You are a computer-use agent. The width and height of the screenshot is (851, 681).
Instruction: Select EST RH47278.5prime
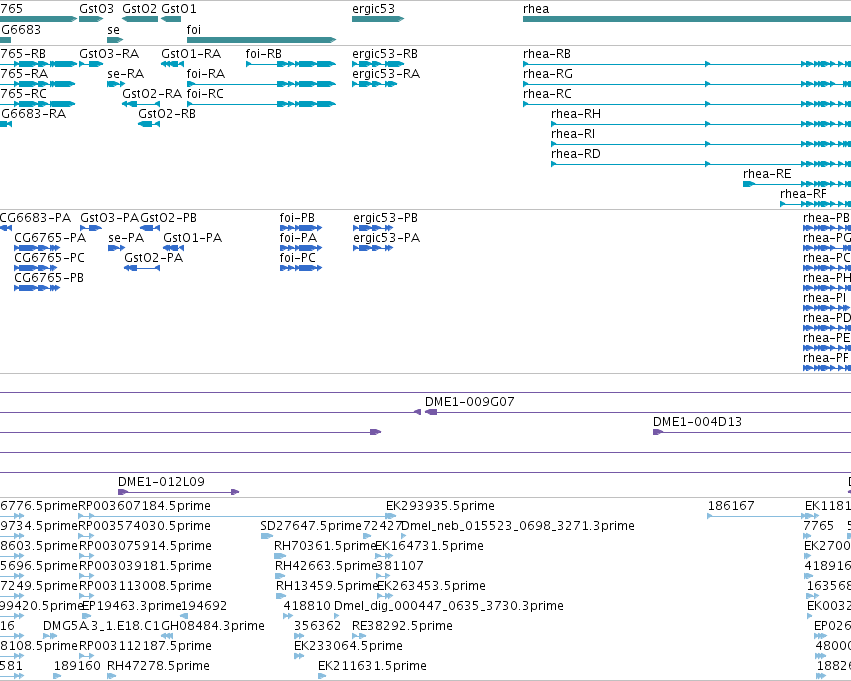tap(112, 676)
